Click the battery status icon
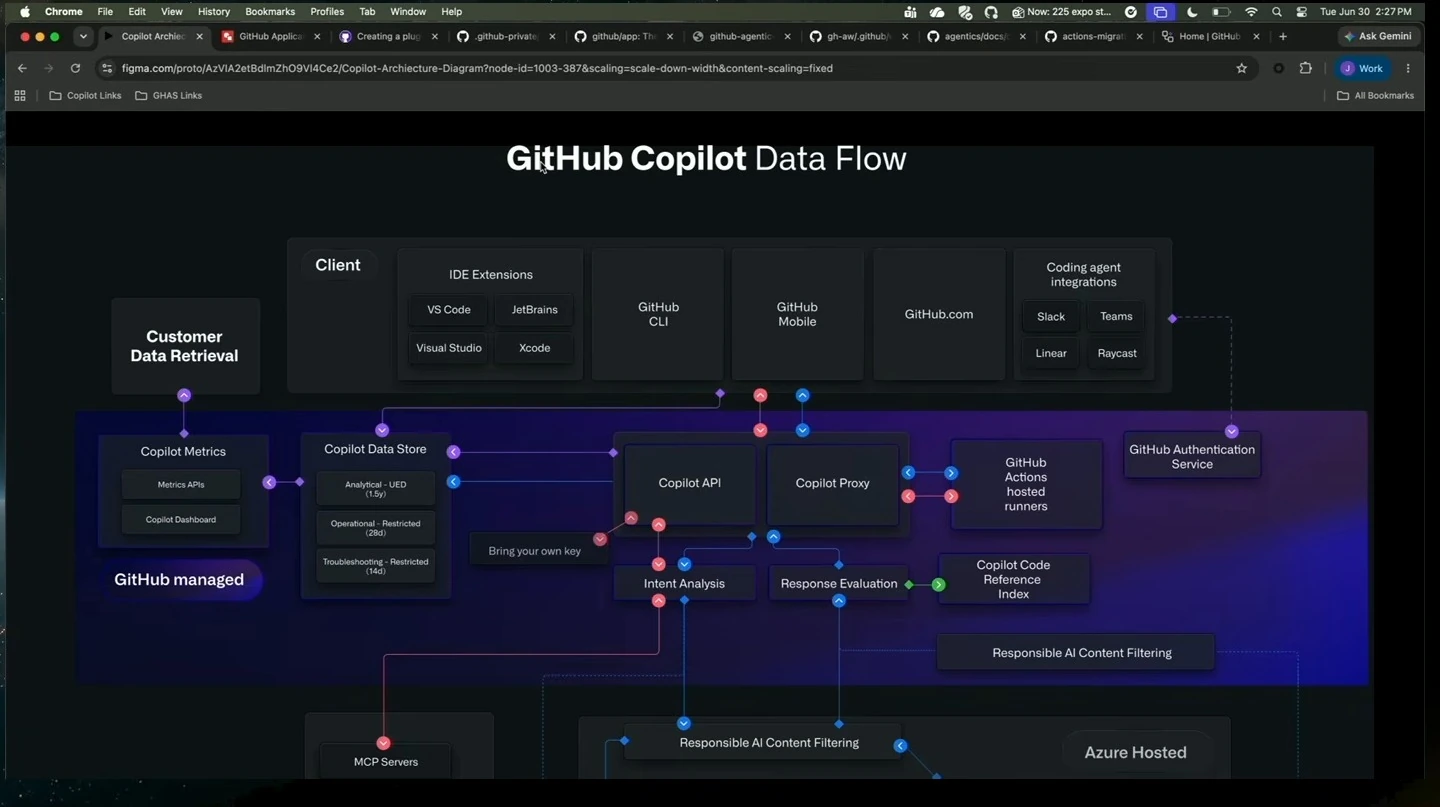The height and width of the screenshot is (807, 1440). [x=1221, y=12]
